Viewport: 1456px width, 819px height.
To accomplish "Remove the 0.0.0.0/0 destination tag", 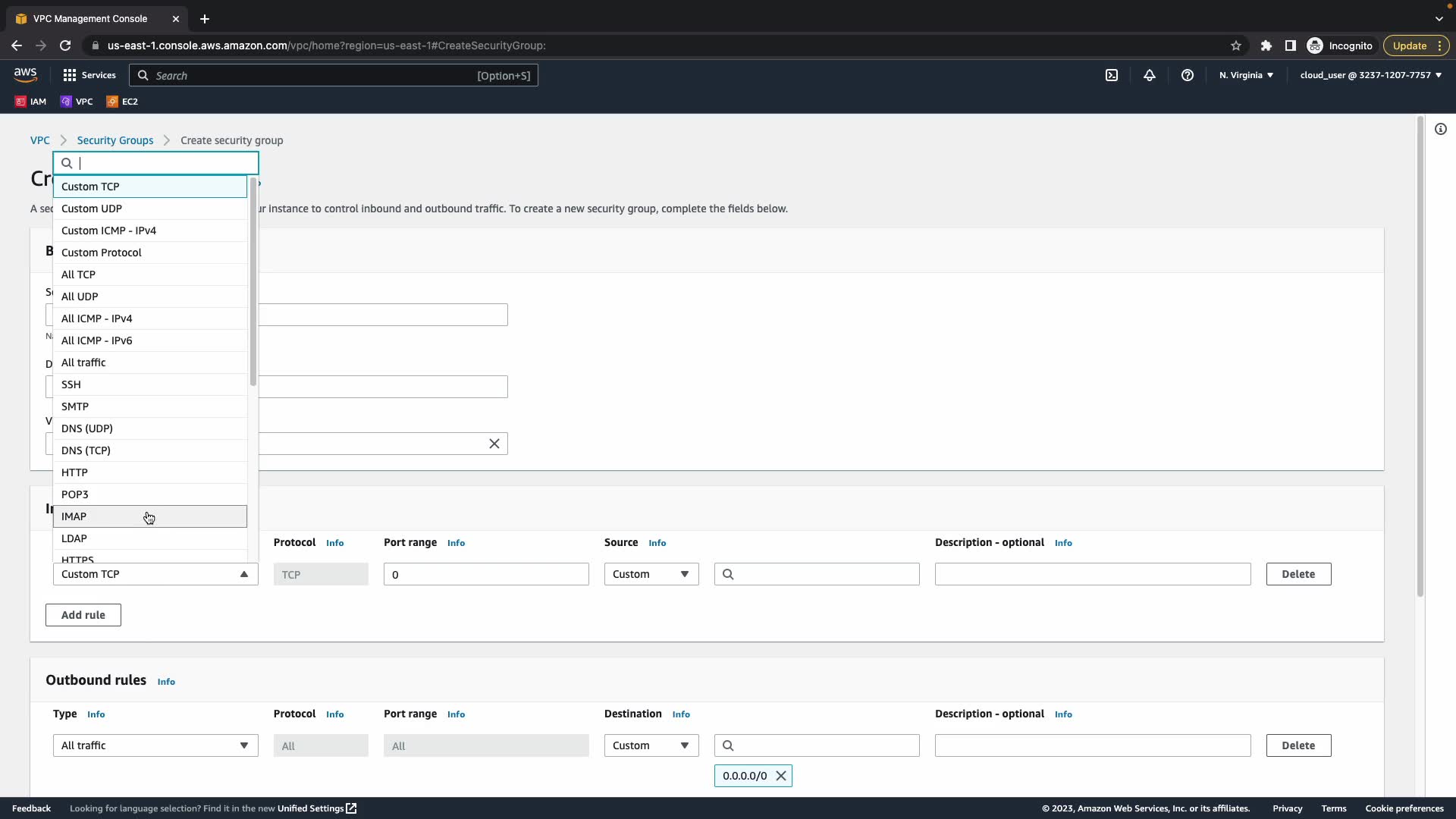I will pos(781,776).
